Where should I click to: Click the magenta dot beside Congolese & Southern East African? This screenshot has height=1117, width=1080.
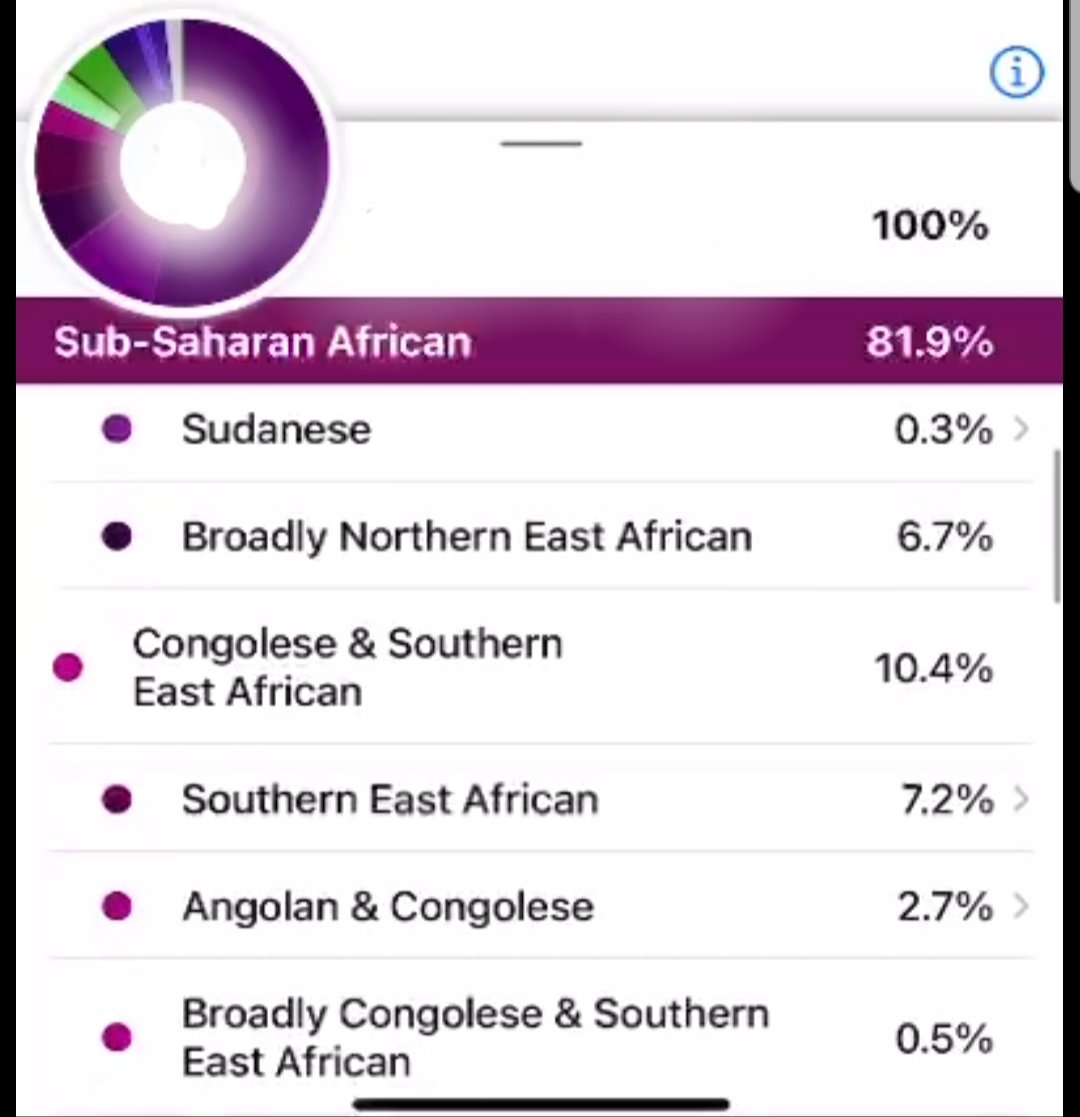68,667
